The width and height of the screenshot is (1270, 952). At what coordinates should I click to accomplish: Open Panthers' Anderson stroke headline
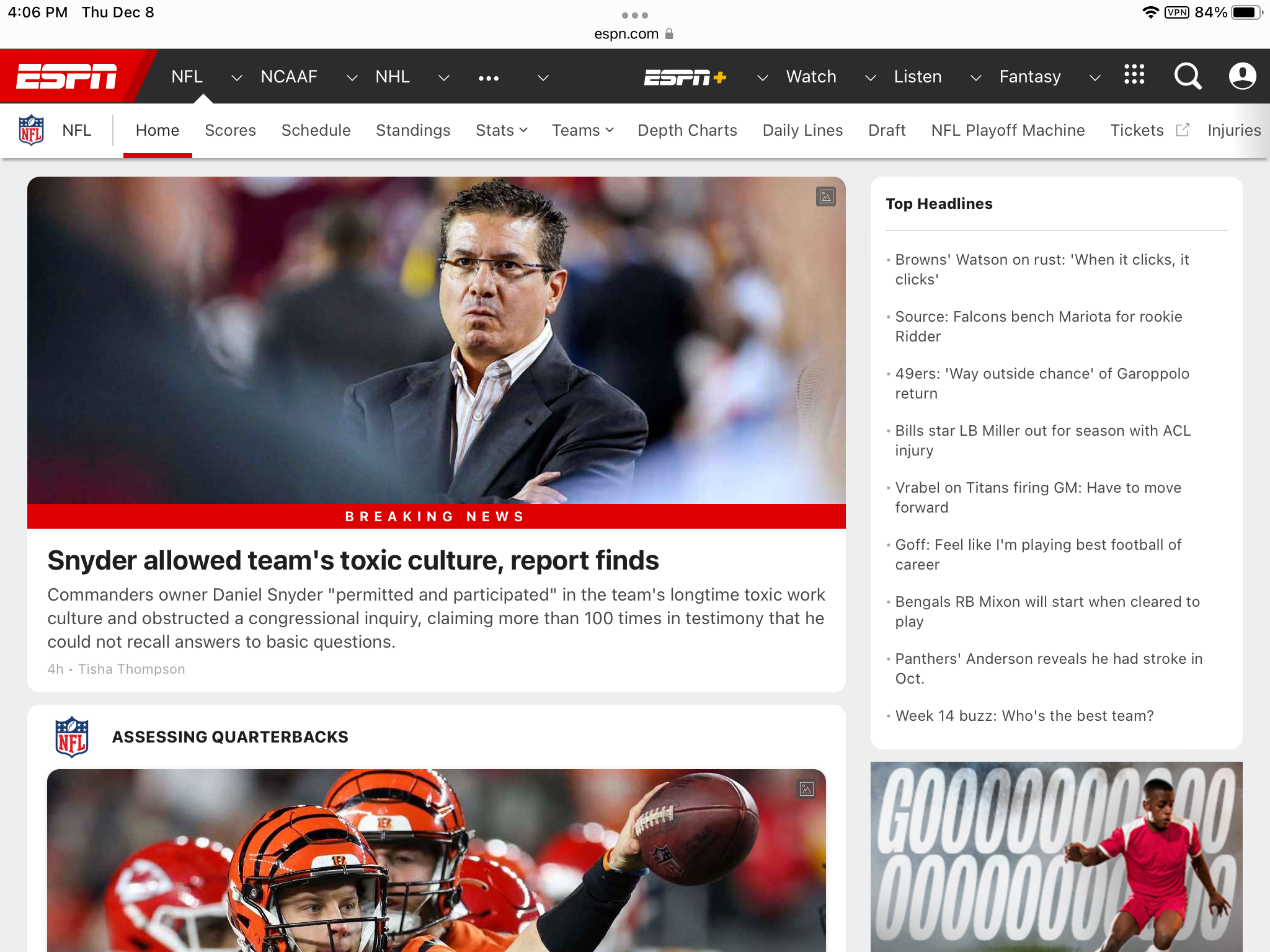[x=1049, y=669]
